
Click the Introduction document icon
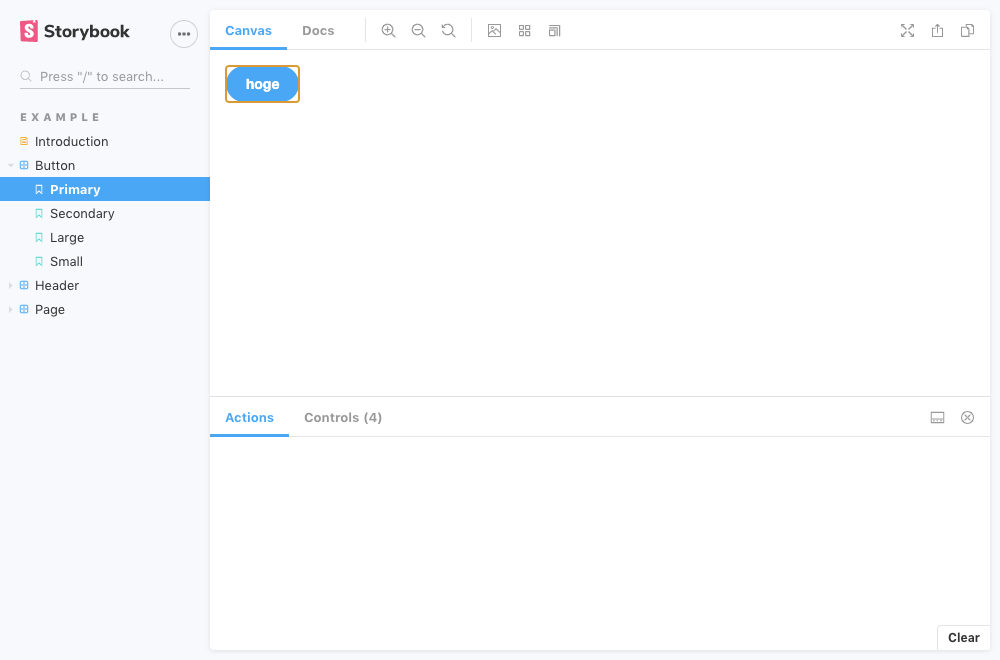24,141
